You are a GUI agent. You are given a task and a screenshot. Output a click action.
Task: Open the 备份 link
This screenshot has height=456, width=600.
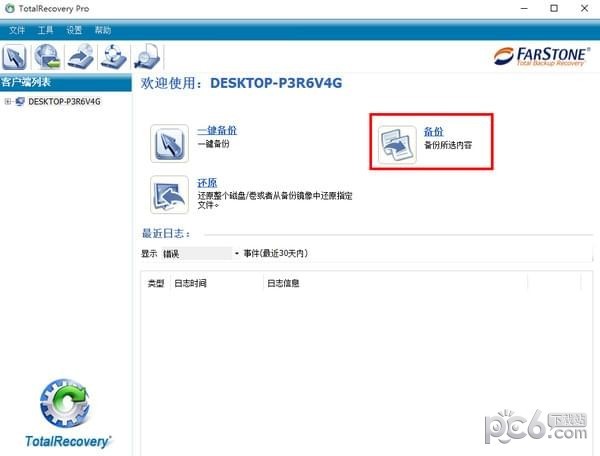(434, 132)
